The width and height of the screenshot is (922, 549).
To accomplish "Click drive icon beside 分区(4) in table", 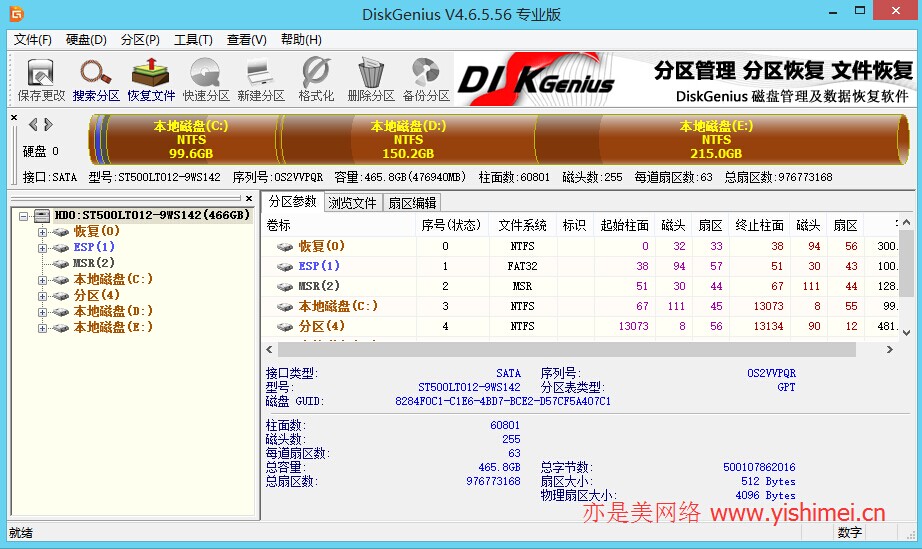I will pos(285,327).
